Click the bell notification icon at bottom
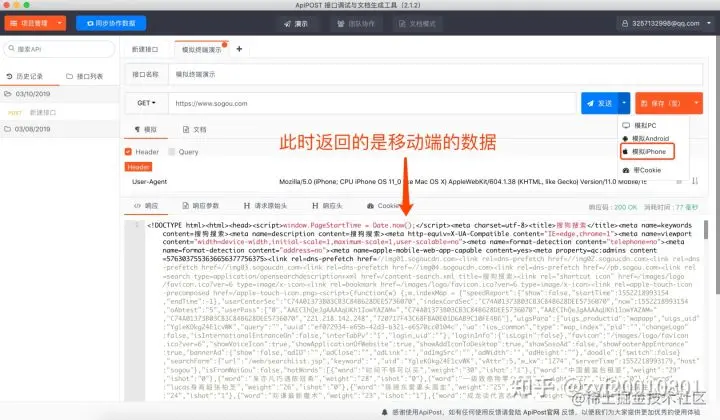 tap(384, 412)
